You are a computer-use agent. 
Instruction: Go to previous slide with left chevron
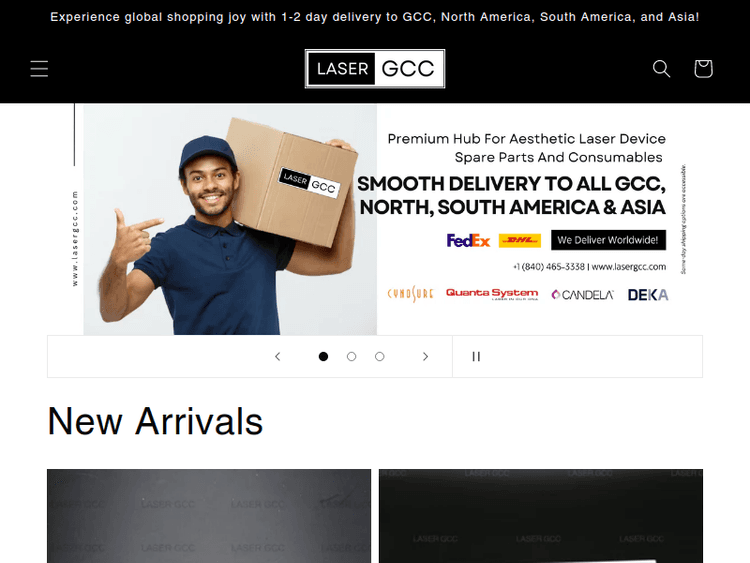pos(277,356)
